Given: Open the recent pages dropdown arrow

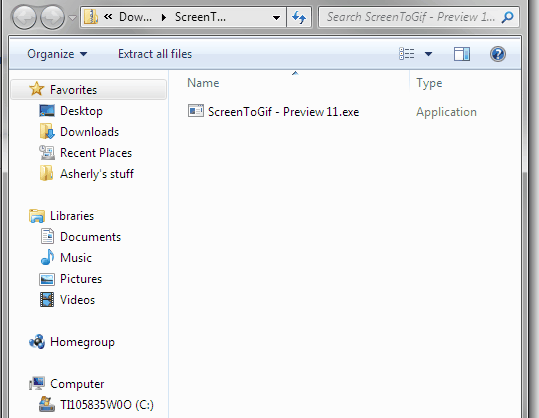Looking at the screenshot, I should click(72, 17).
